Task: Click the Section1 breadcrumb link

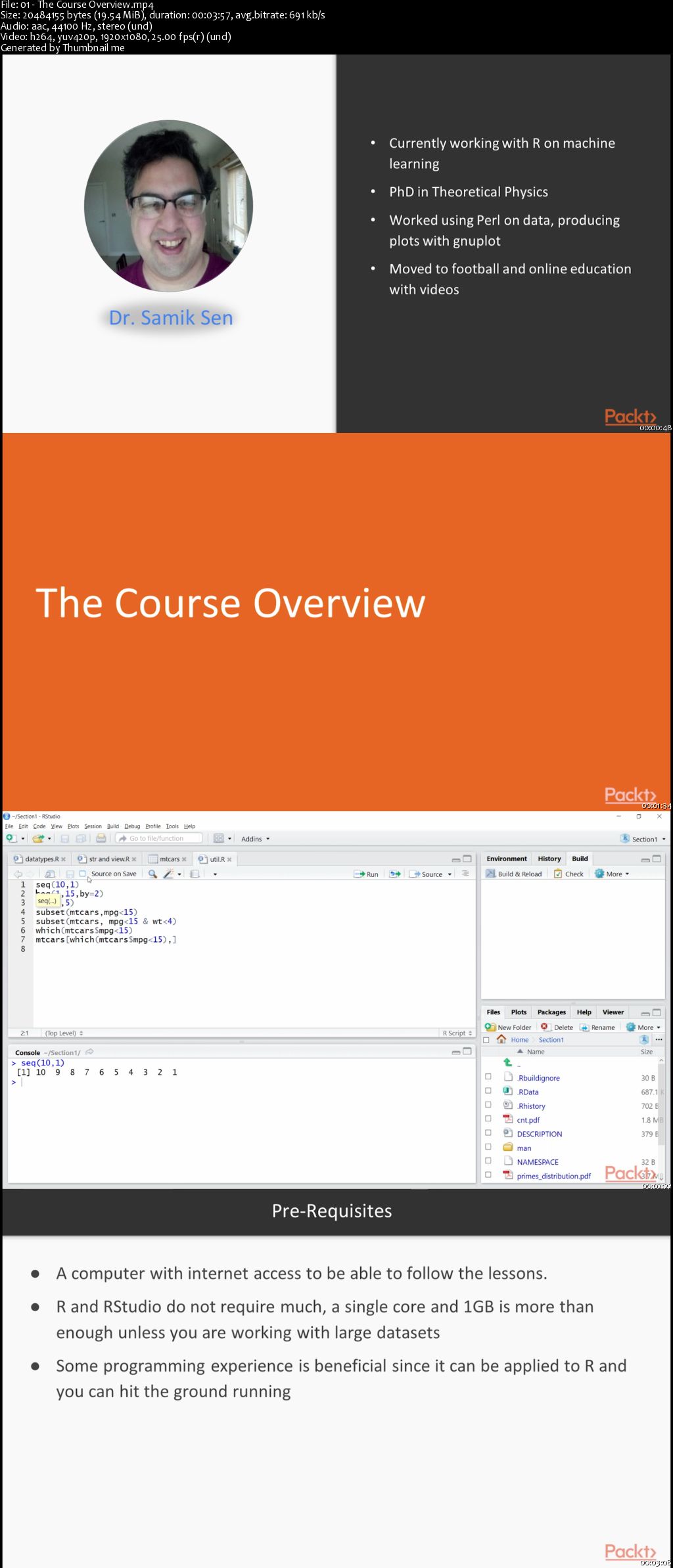Action: (551, 1040)
